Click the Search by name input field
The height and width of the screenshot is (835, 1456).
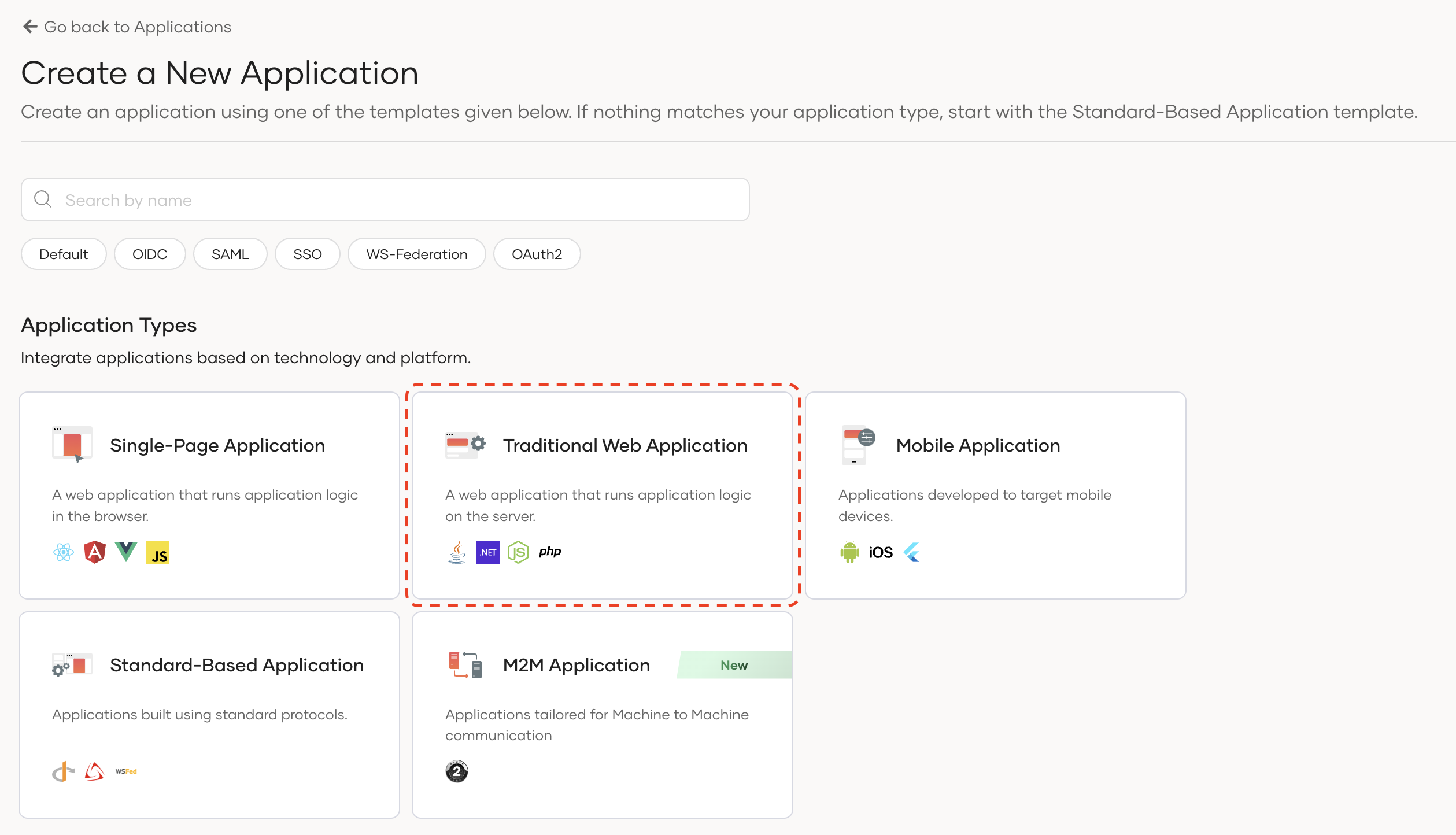385,199
